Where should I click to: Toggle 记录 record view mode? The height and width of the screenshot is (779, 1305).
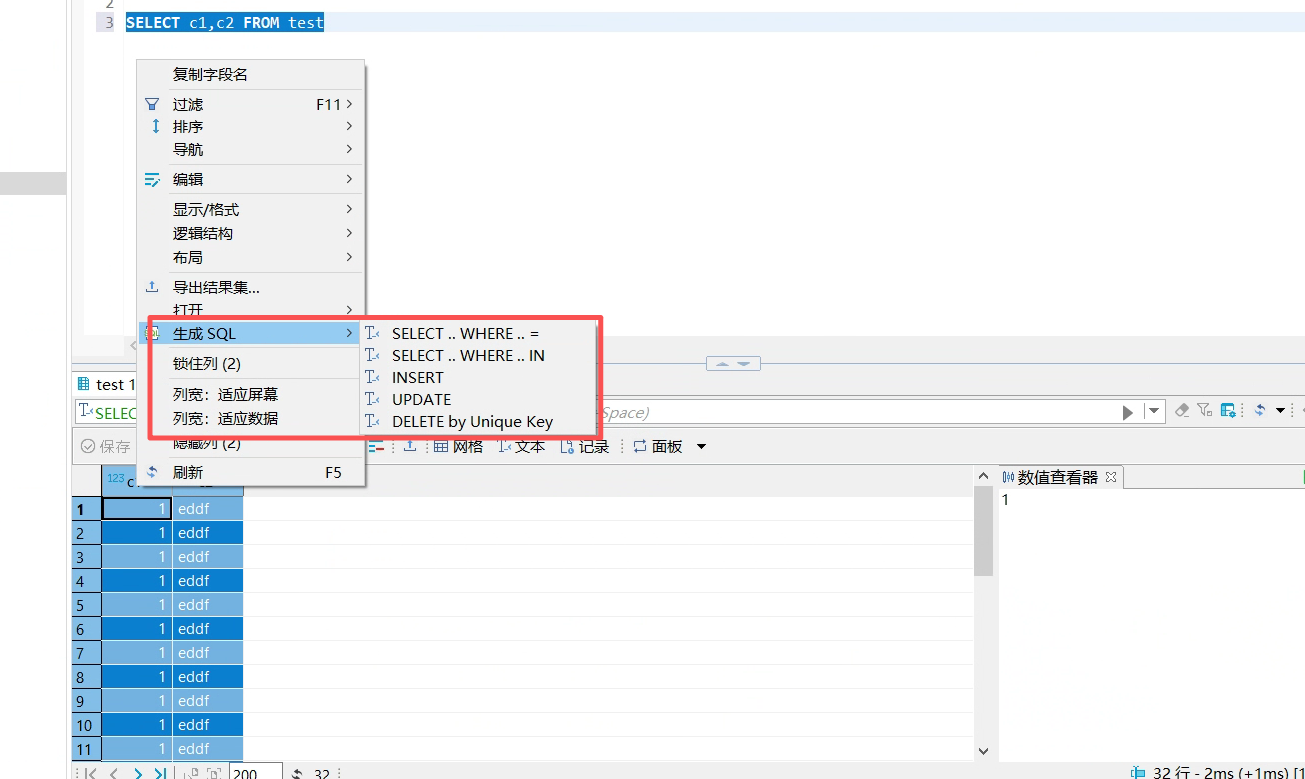pos(584,447)
